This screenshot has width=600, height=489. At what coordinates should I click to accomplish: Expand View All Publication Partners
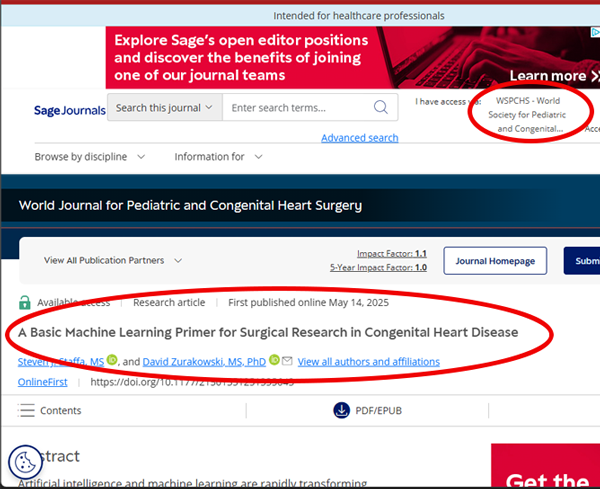click(112, 261)
